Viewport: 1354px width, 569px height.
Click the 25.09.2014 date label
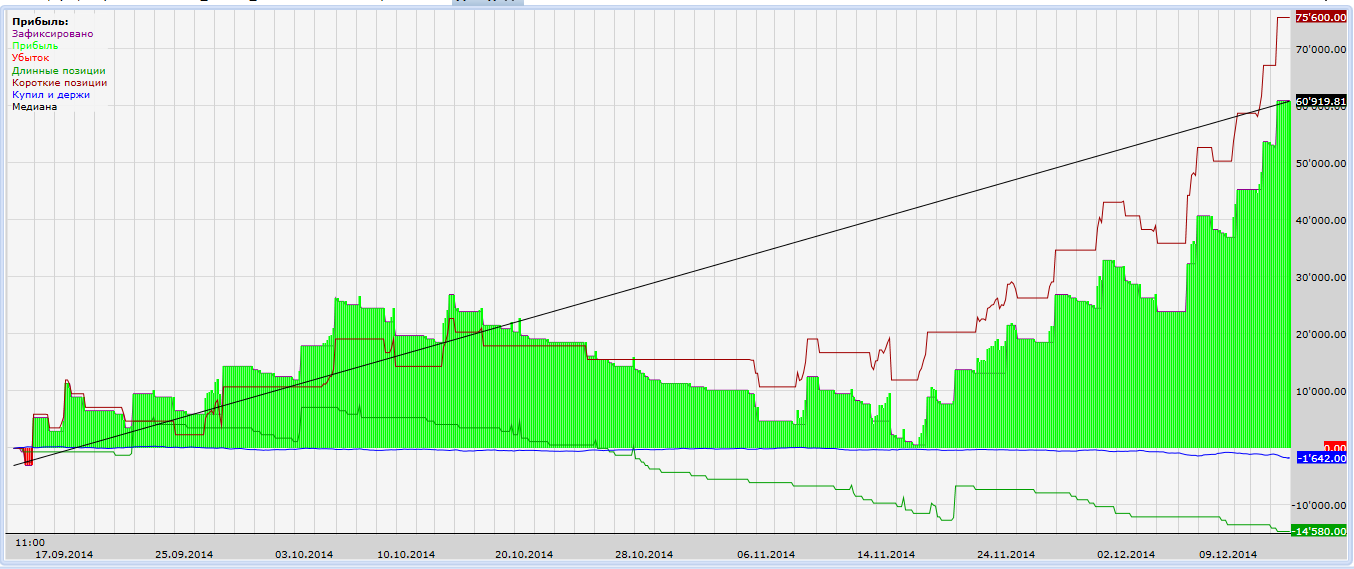click(184, 554)
